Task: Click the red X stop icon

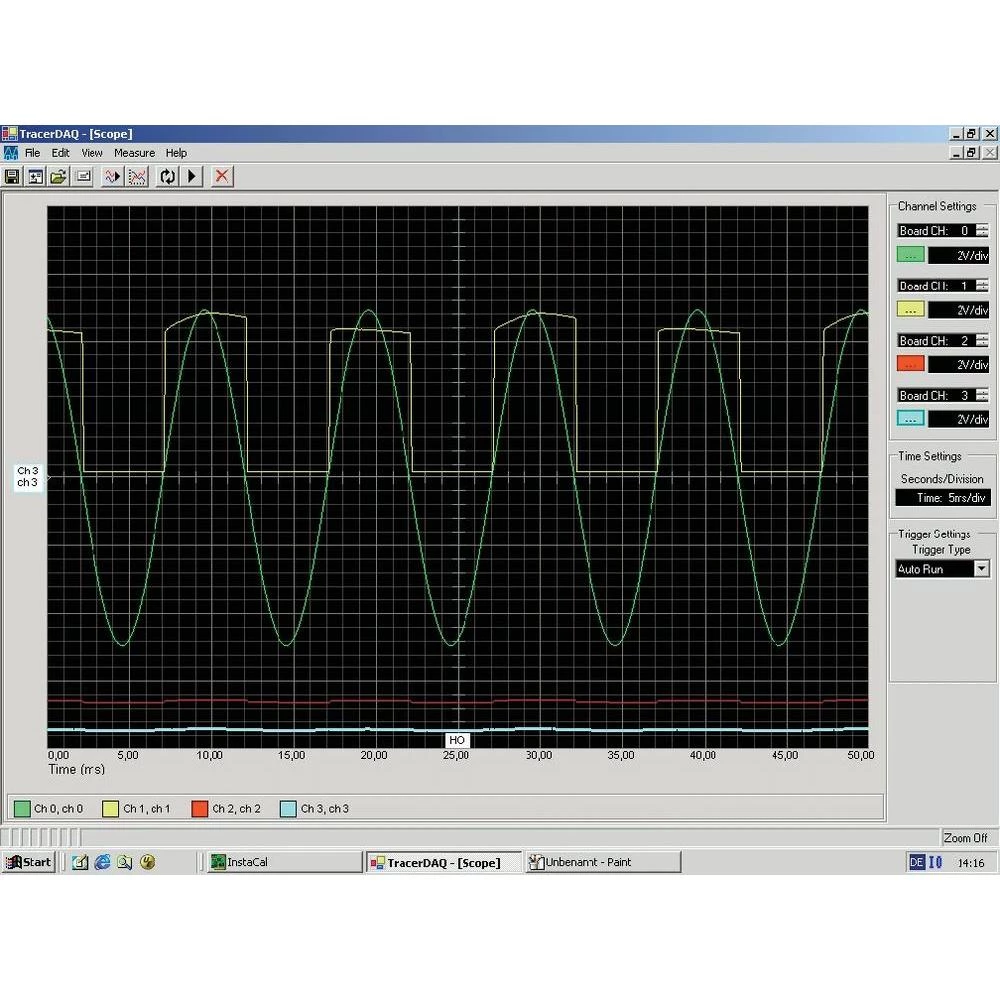Action: [222, 176]
